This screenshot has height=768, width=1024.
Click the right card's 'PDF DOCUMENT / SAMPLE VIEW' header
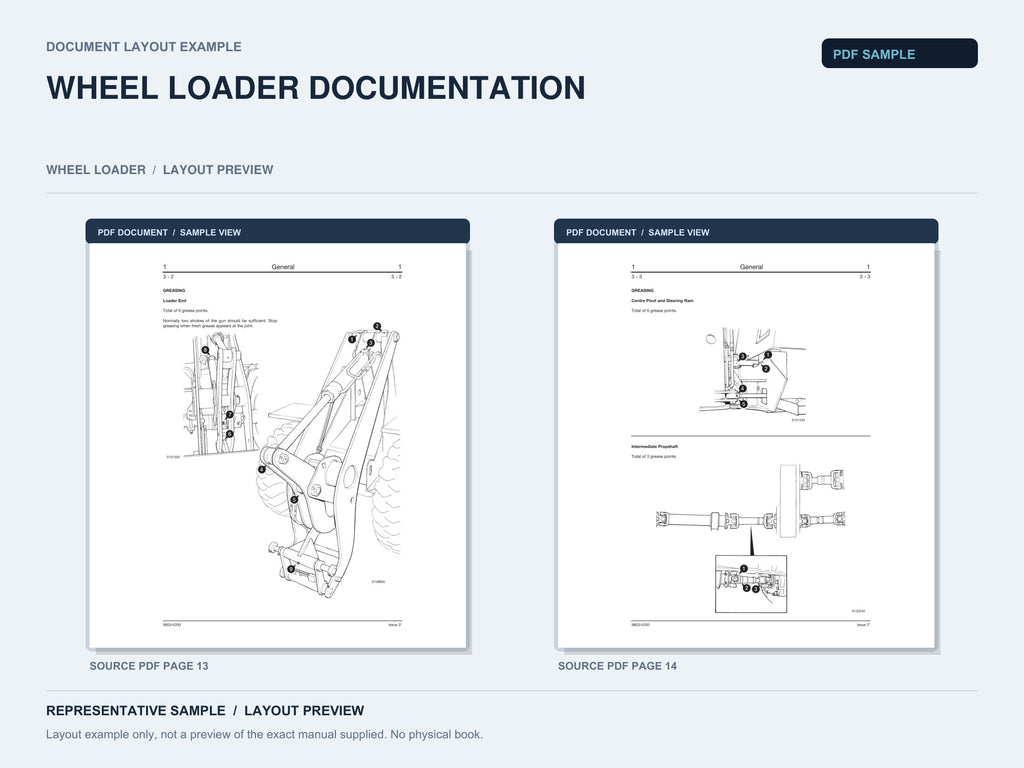[746, 232]
